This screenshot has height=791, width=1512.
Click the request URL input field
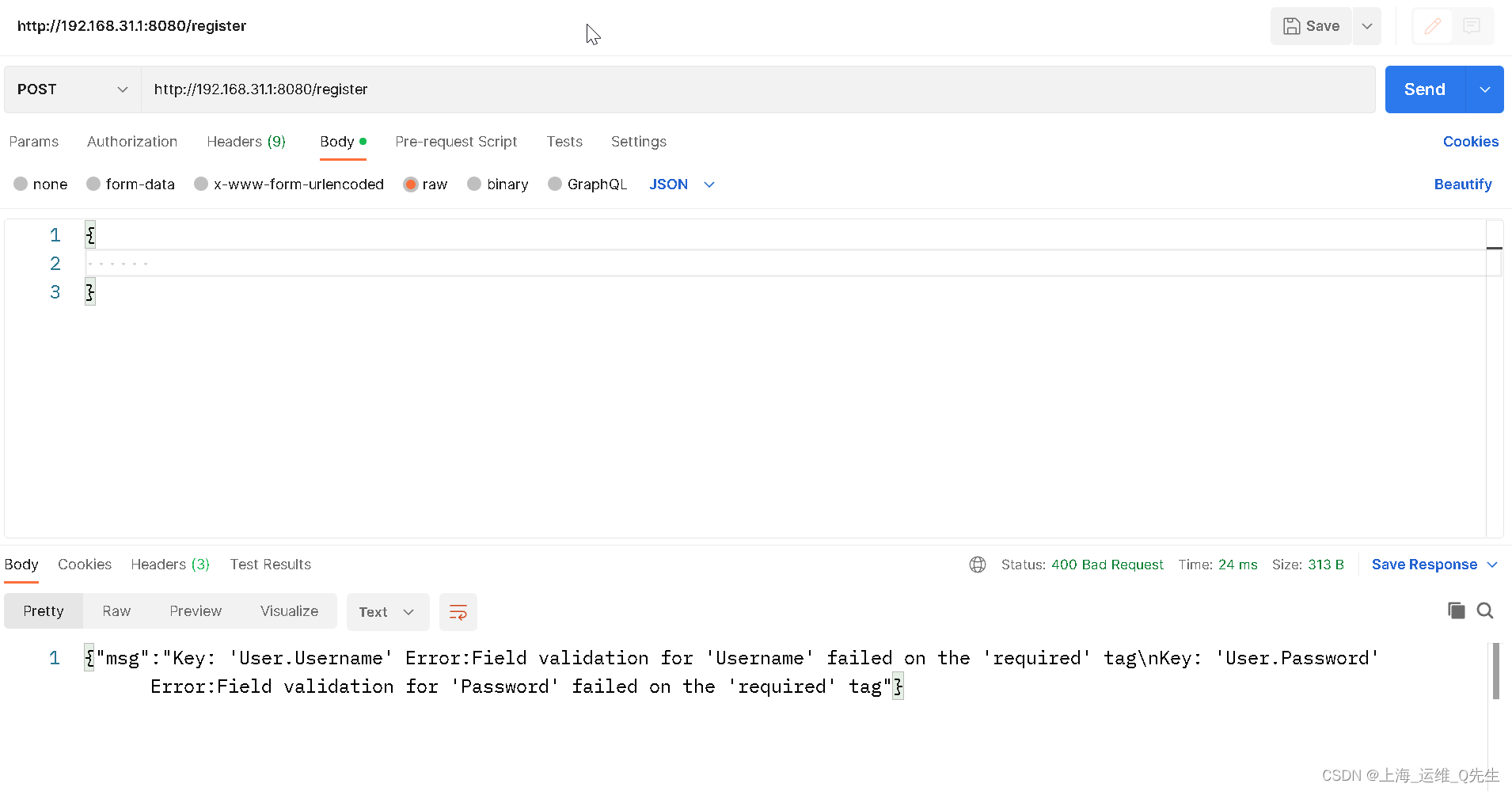pos(758,89)
